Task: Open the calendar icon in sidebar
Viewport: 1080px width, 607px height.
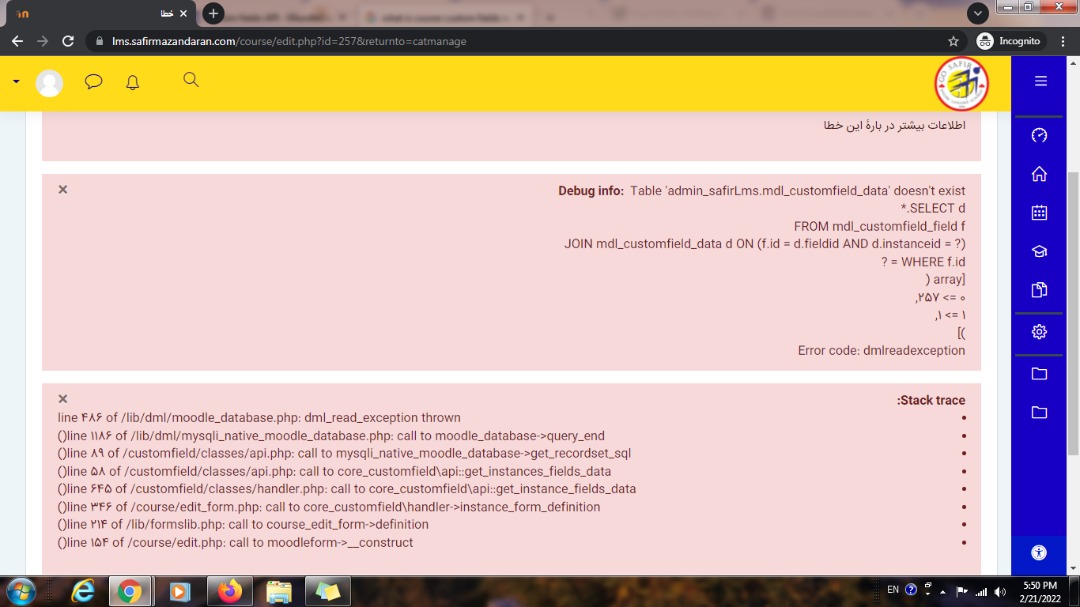Action: point(1039,213)
